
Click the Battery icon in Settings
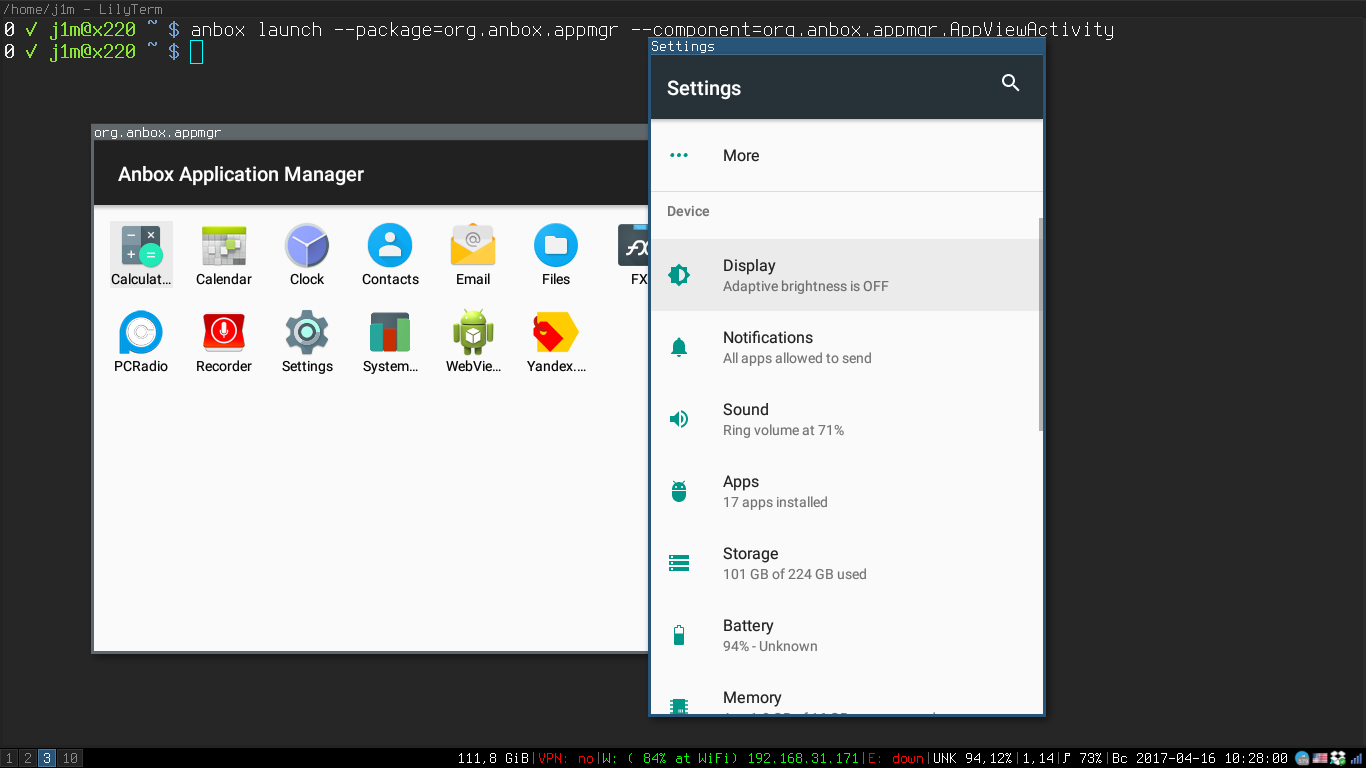(679, 635)
